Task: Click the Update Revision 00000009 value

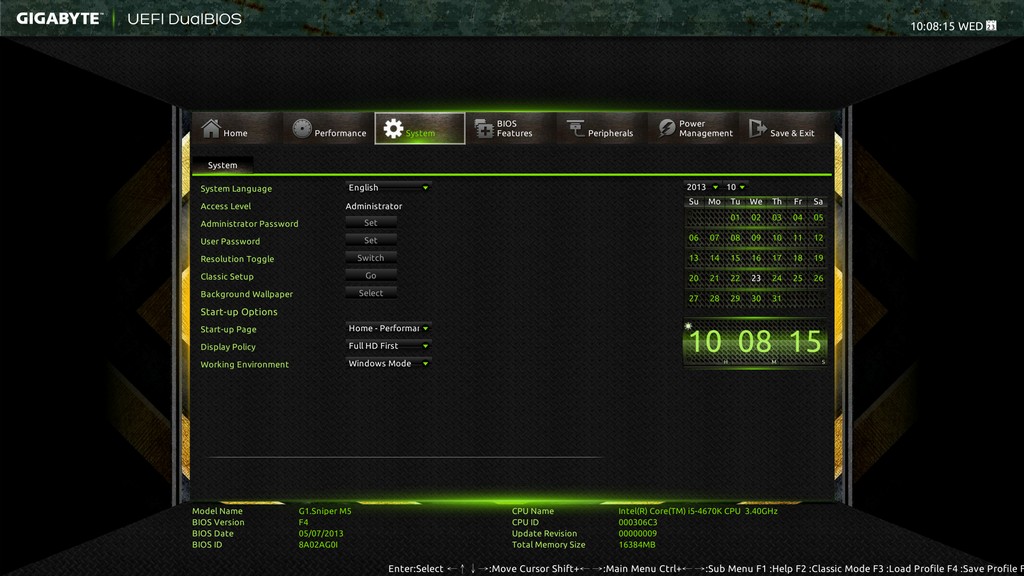Action: (637, 533)
